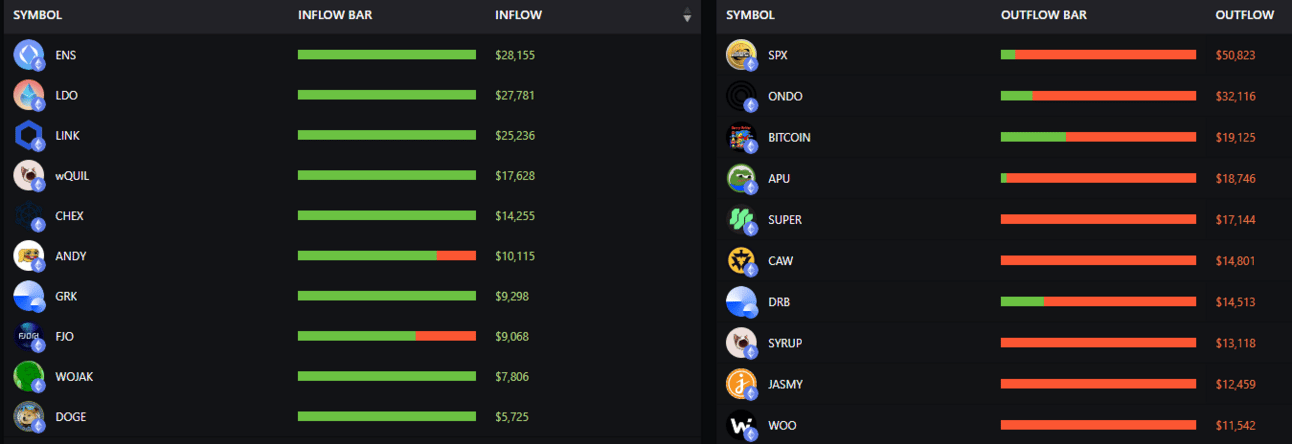Select the ENS symbol name
Image resolution: width=1292 pixels, height=444 pixels.
66,55
